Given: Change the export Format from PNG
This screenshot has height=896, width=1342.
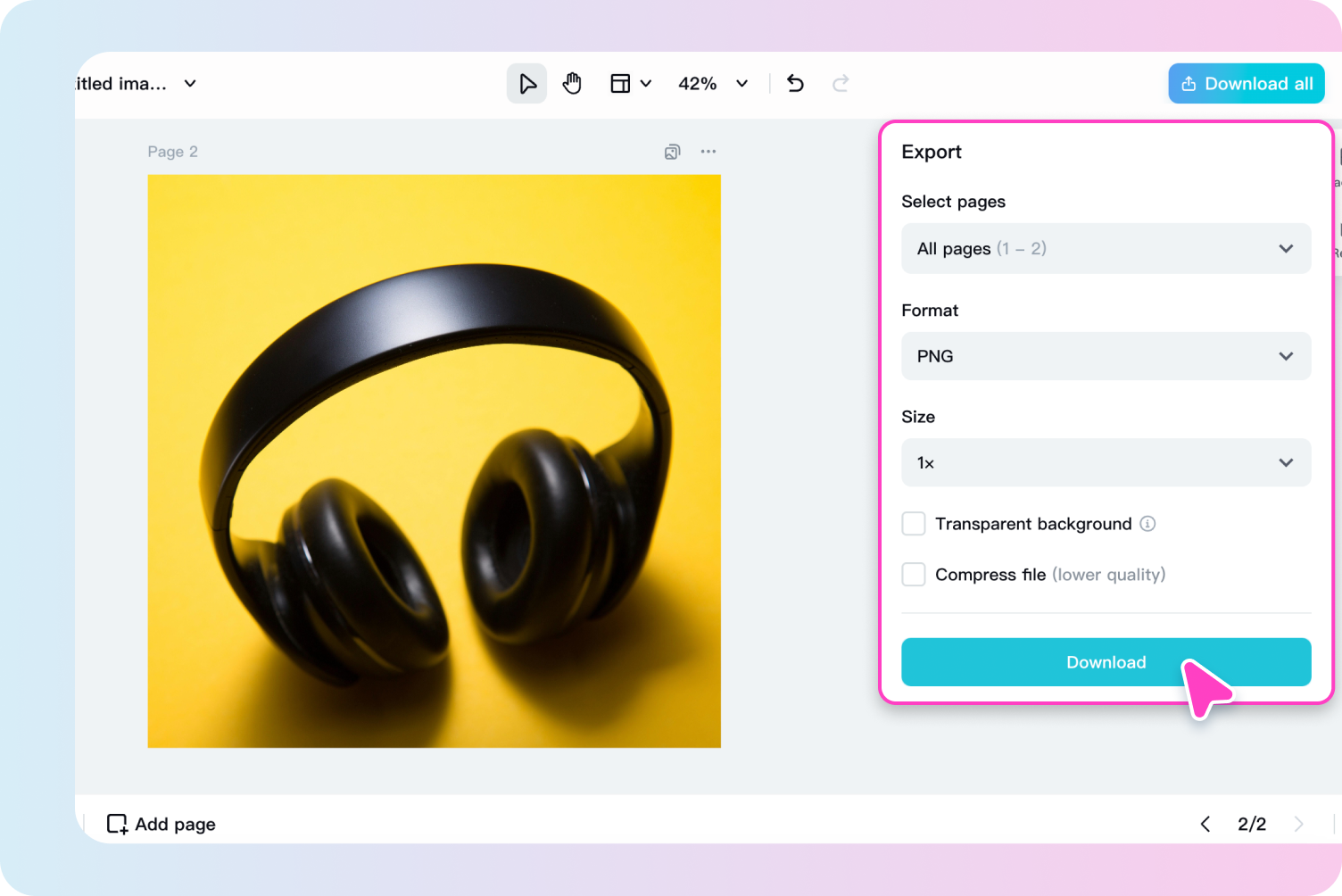Looking at the screenshot, I should (1106, 356).
